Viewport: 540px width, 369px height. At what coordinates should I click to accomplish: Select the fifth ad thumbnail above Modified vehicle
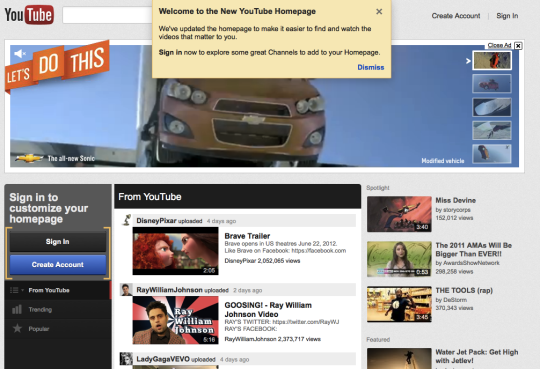pyautogui.click(x=492, y=154)
